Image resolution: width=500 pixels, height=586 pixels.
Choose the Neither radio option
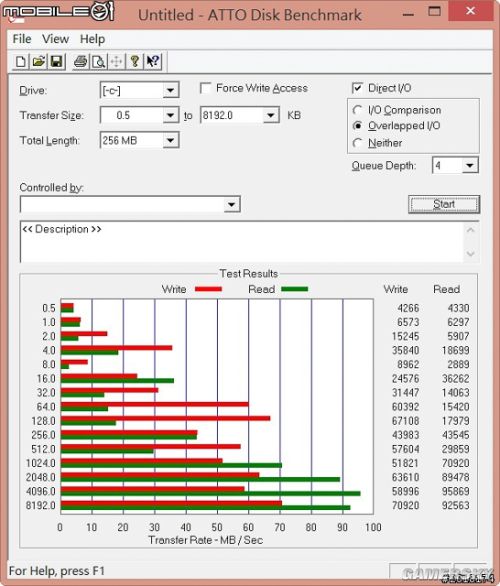tap(358, 143)
